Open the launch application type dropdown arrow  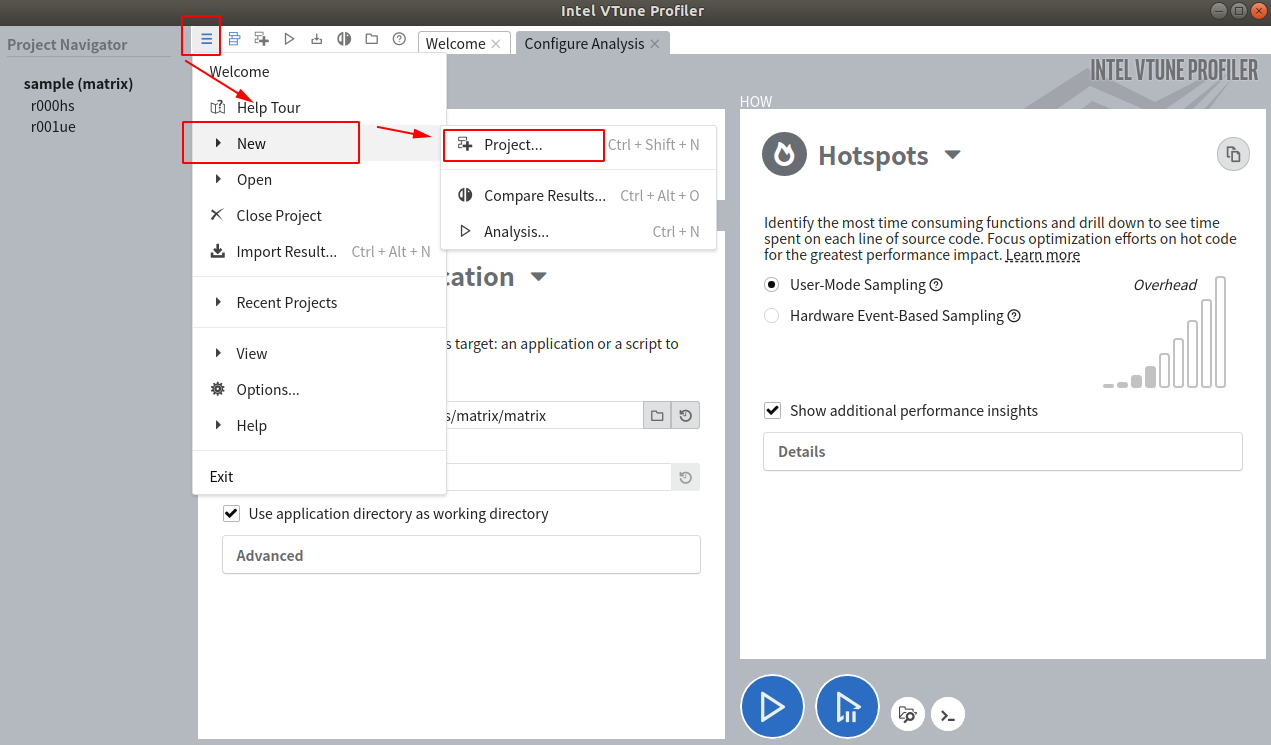539,277
